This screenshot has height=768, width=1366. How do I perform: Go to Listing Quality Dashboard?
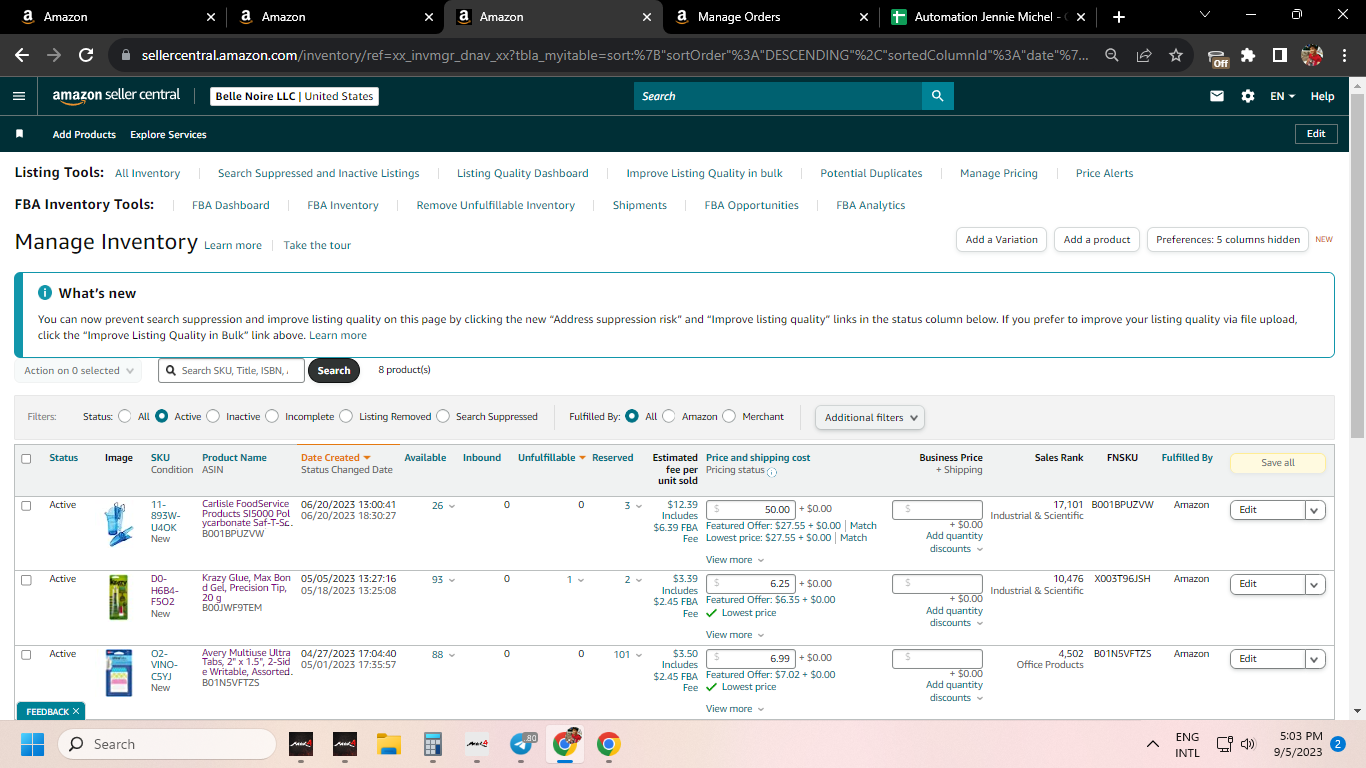click(523, 173)
